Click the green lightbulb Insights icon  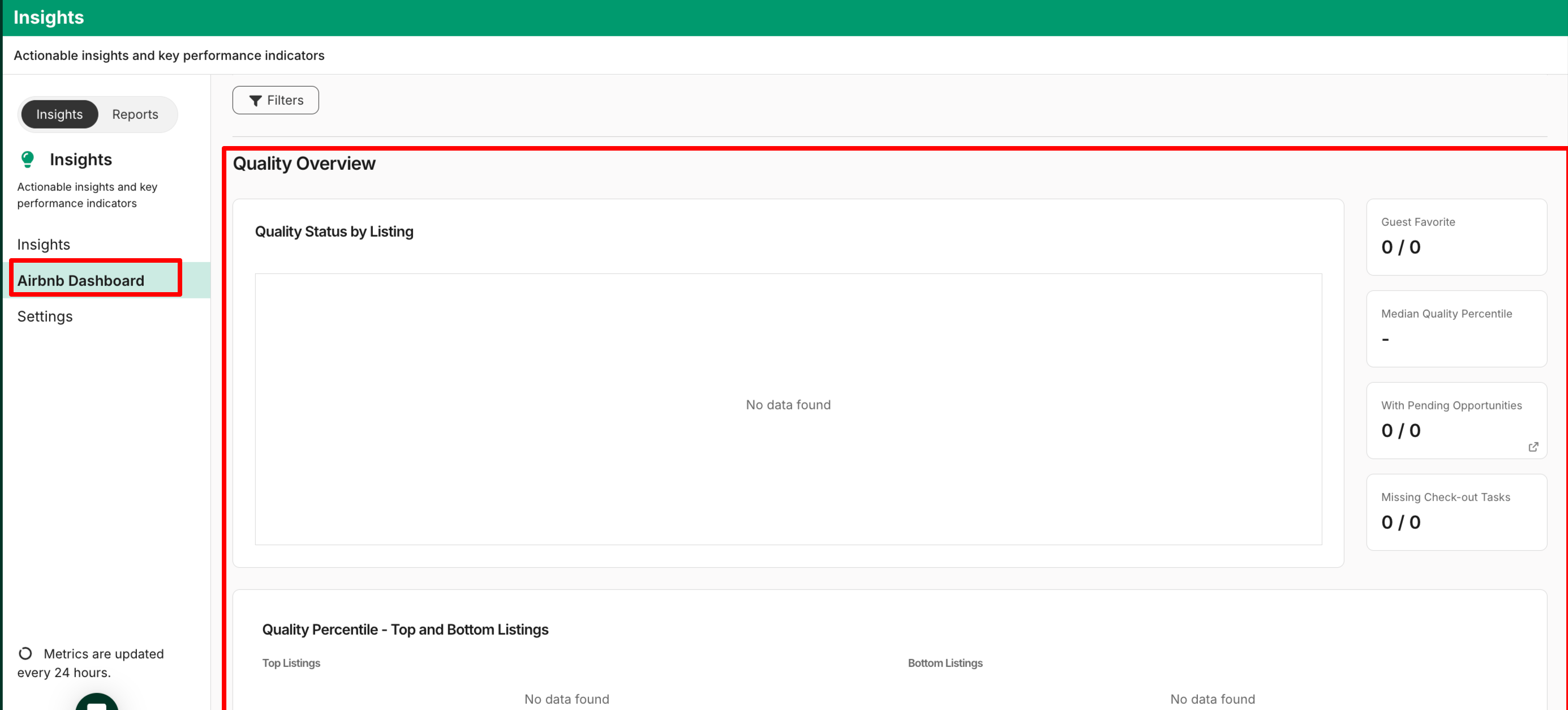(27, 160)
